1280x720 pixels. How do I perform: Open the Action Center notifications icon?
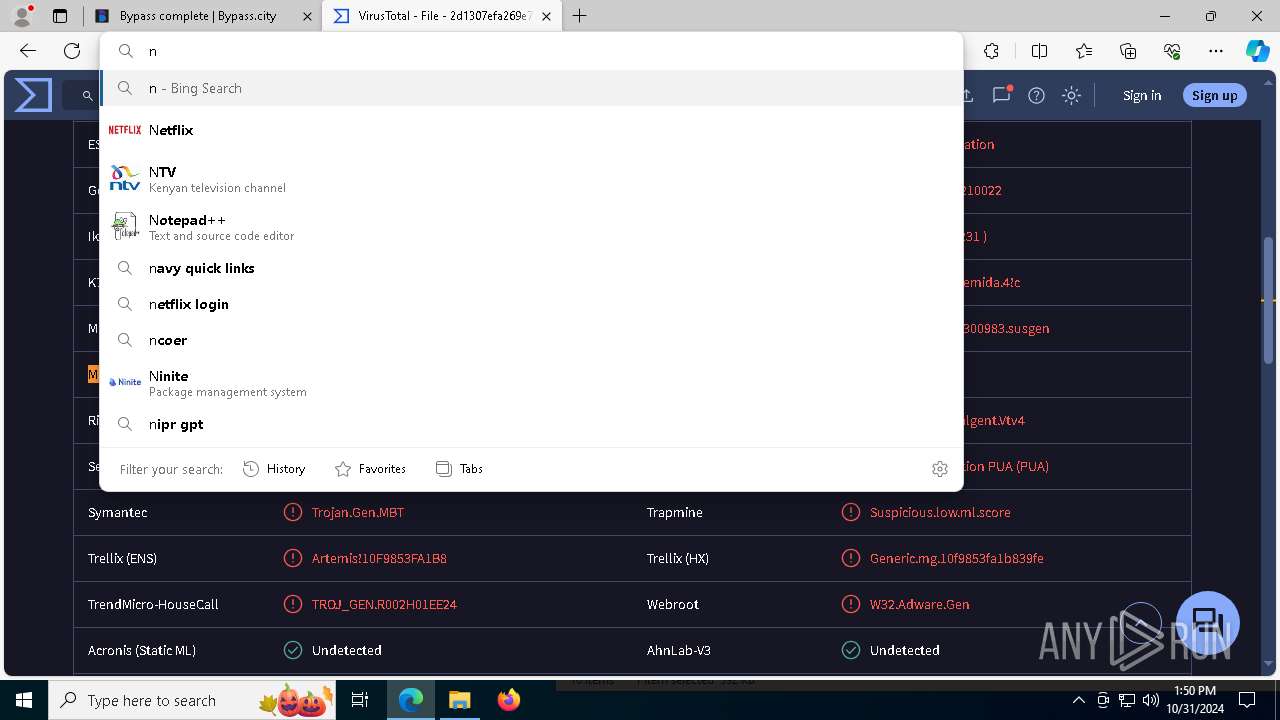(1247, 700)
